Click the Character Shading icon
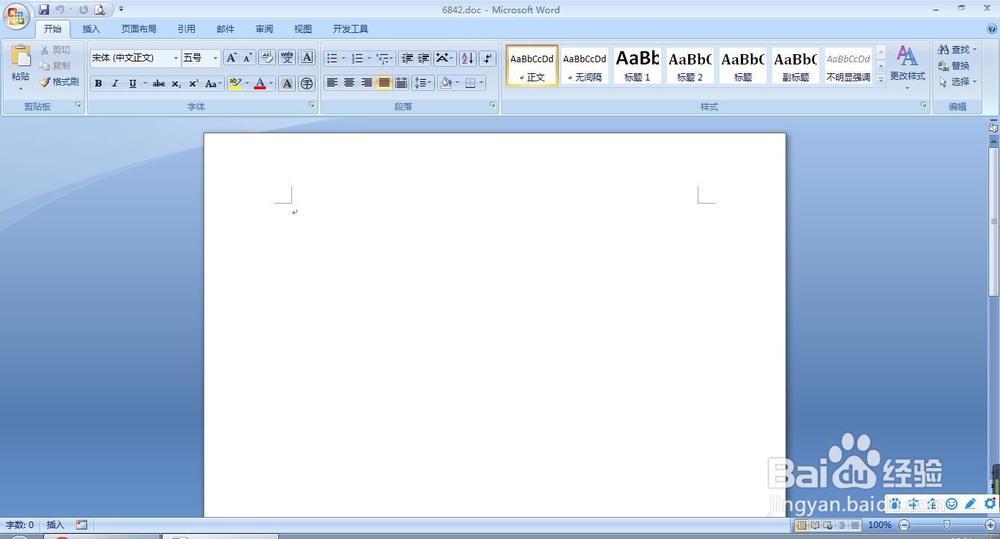 click(x=287, y=84)
